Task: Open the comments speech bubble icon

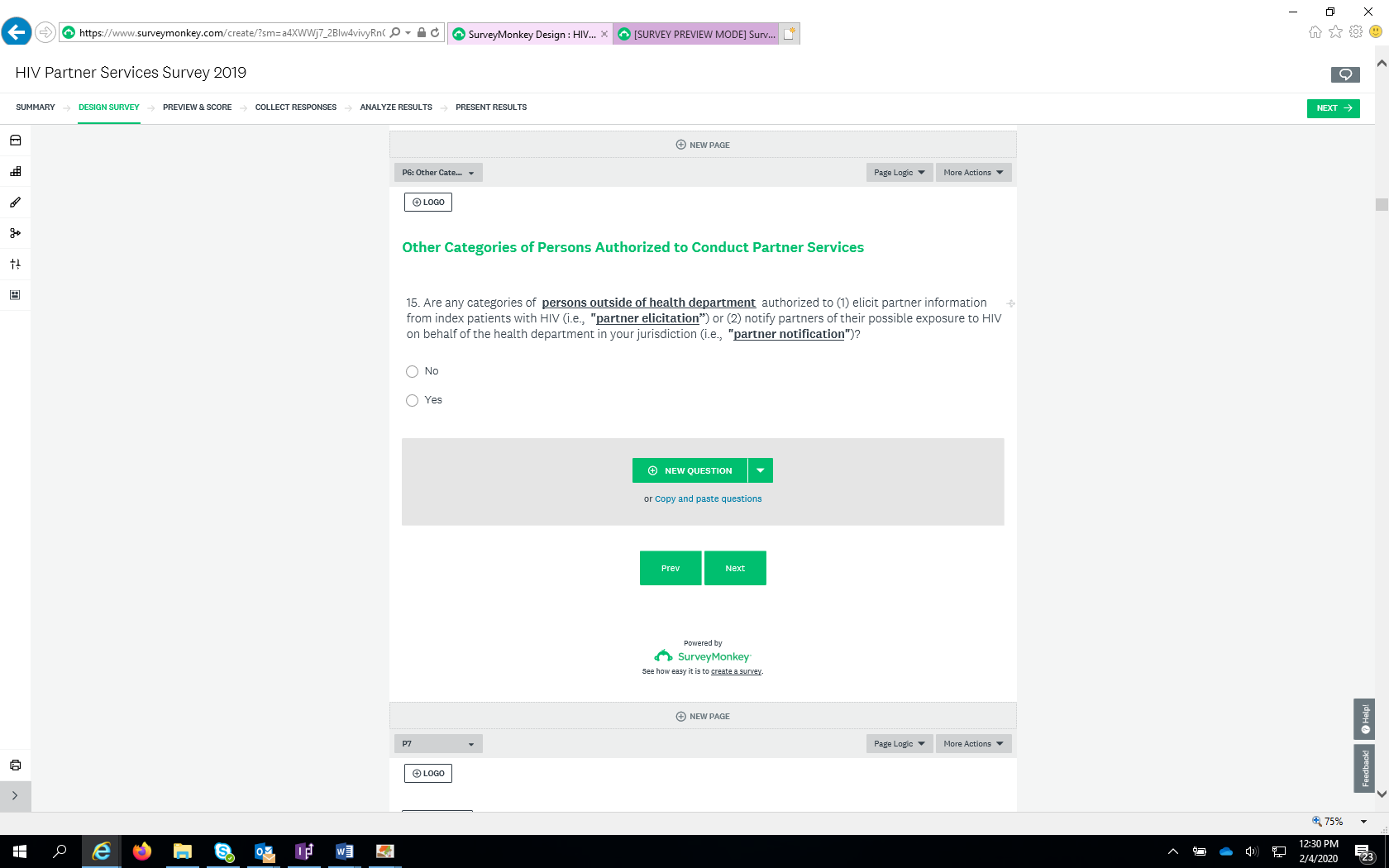Action: click(x=1345, y=74)
